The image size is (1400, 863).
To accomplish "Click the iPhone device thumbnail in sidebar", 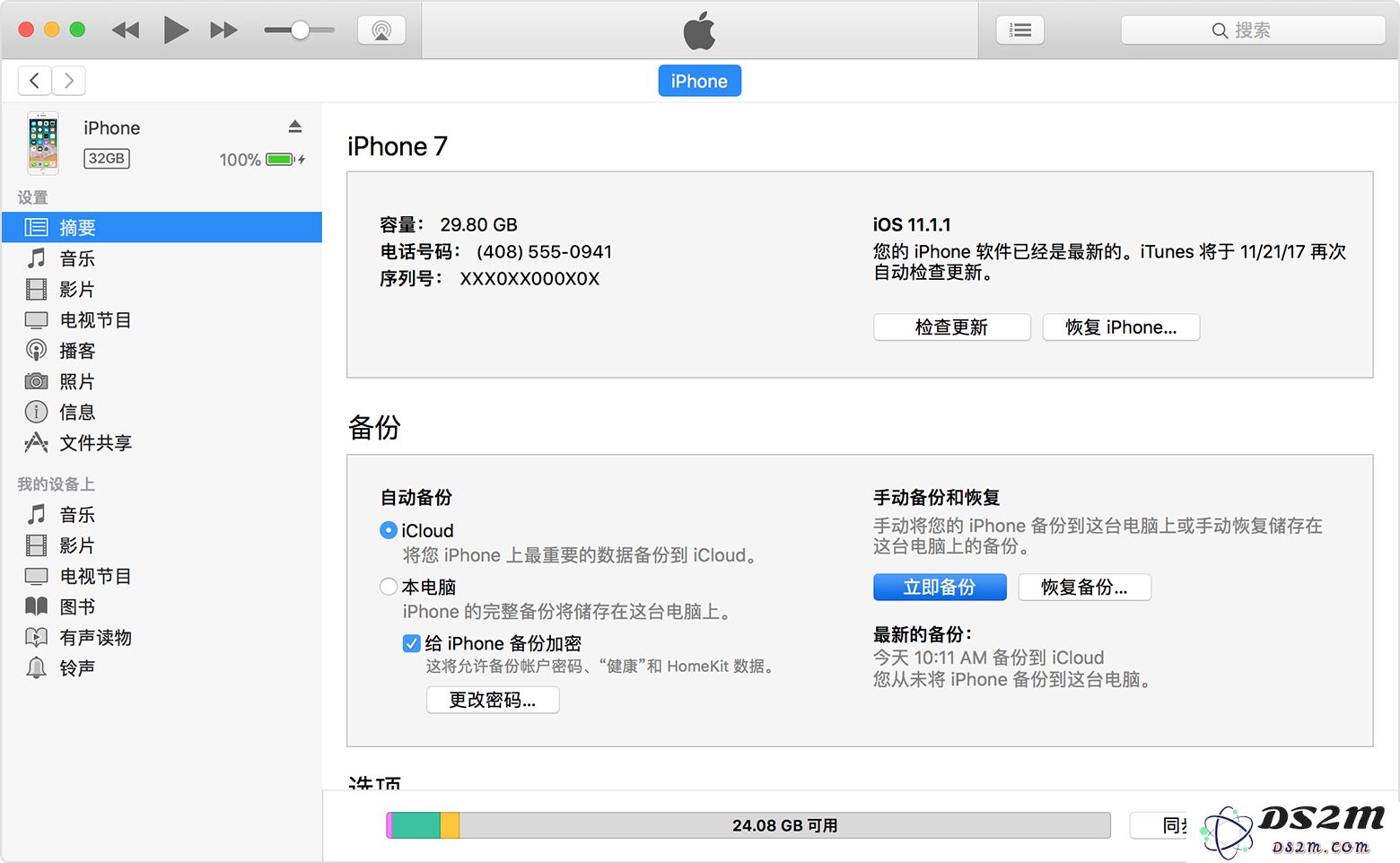I will [43, 144].
